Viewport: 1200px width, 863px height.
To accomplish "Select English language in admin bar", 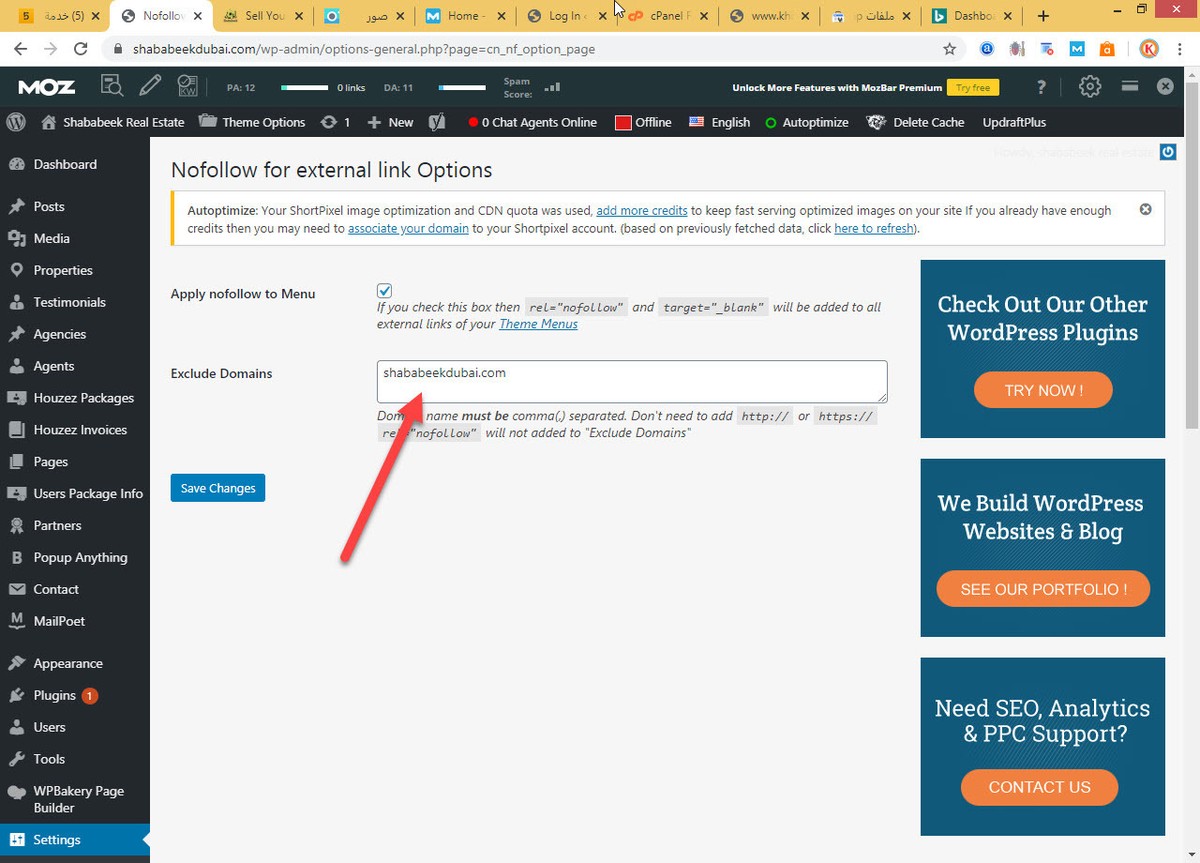I will pyautogui.click(x=719, y=122).
